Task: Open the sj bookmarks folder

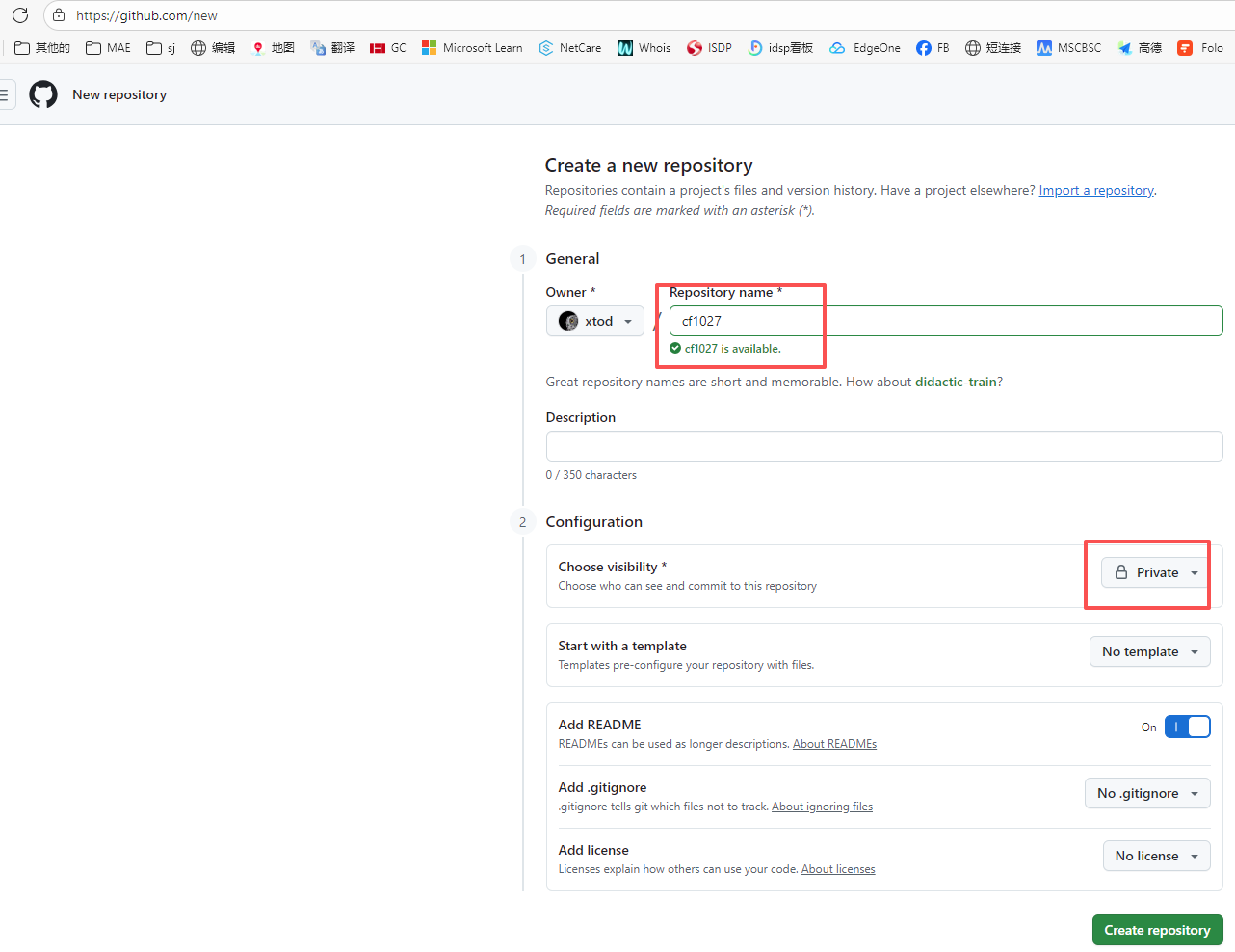Action: click(x=161, y=48)
